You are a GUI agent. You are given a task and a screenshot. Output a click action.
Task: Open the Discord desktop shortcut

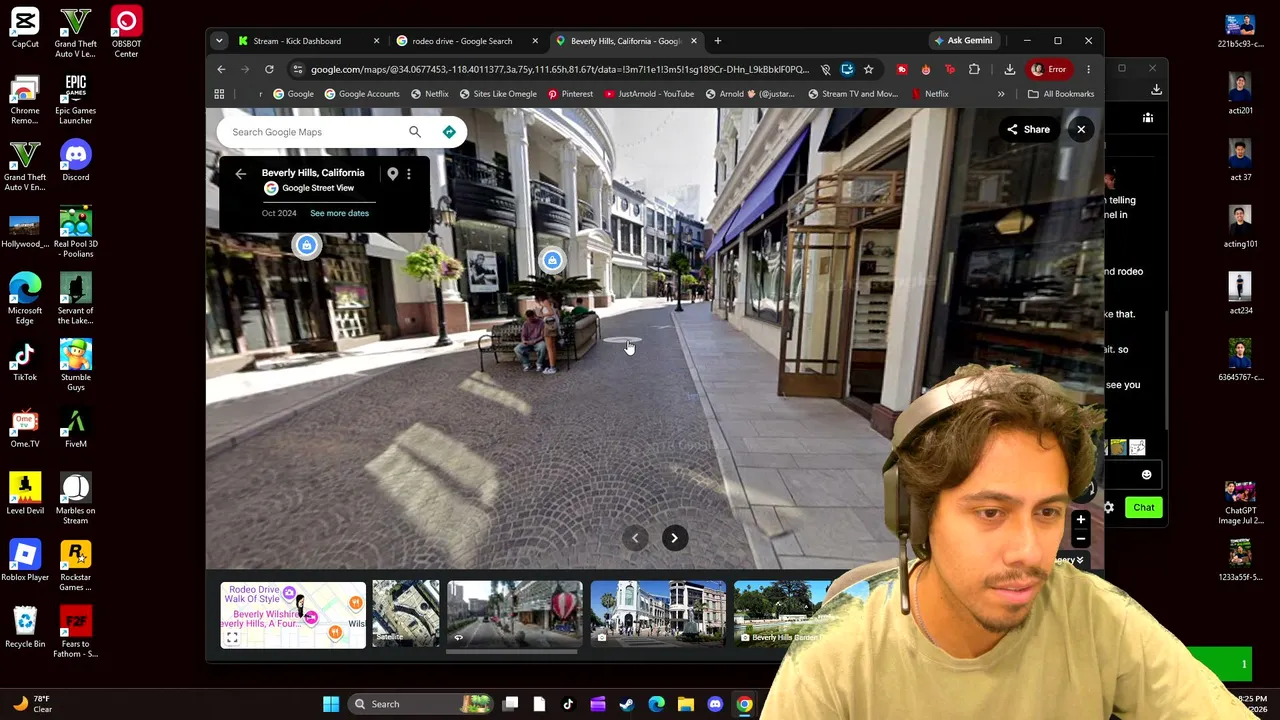coord(76,161)
